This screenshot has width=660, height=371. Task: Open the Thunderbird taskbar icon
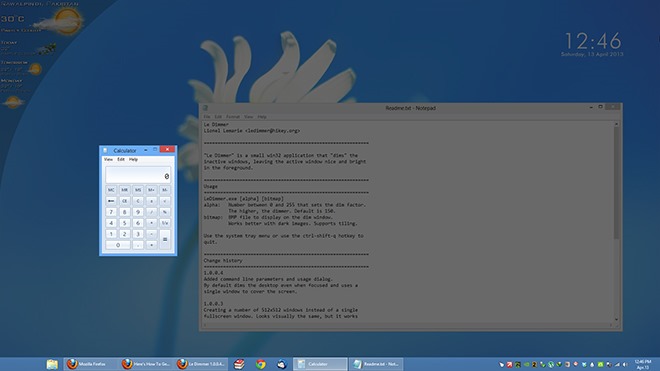point(282,364)
